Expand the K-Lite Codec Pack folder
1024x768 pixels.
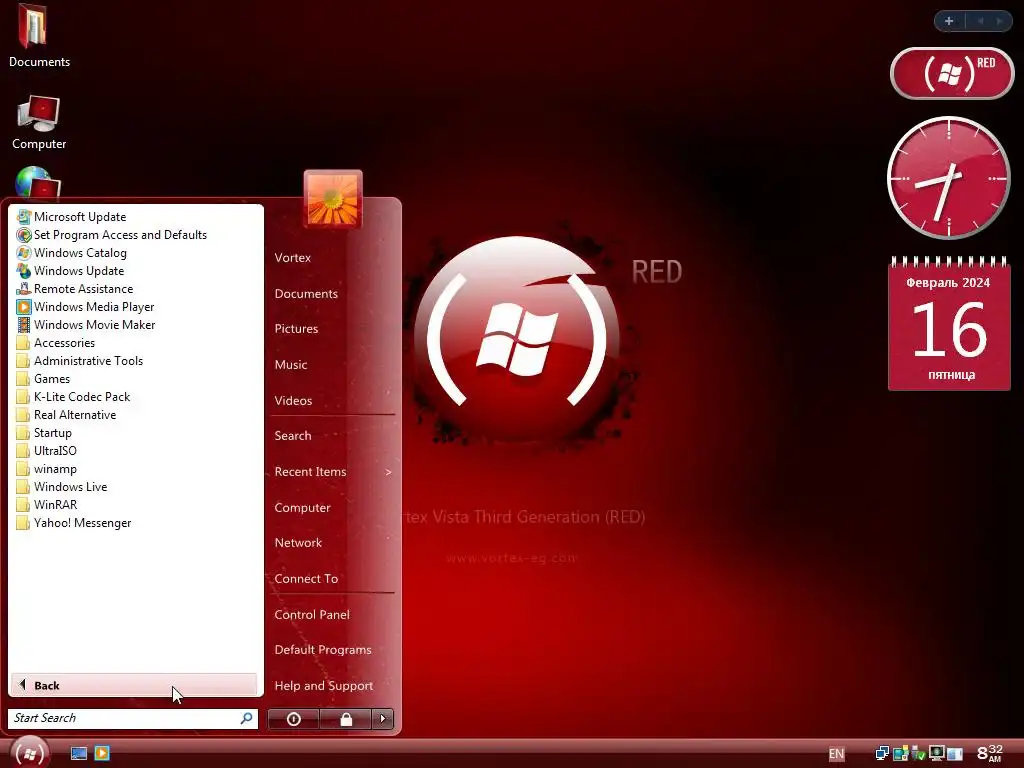point(73,397)
